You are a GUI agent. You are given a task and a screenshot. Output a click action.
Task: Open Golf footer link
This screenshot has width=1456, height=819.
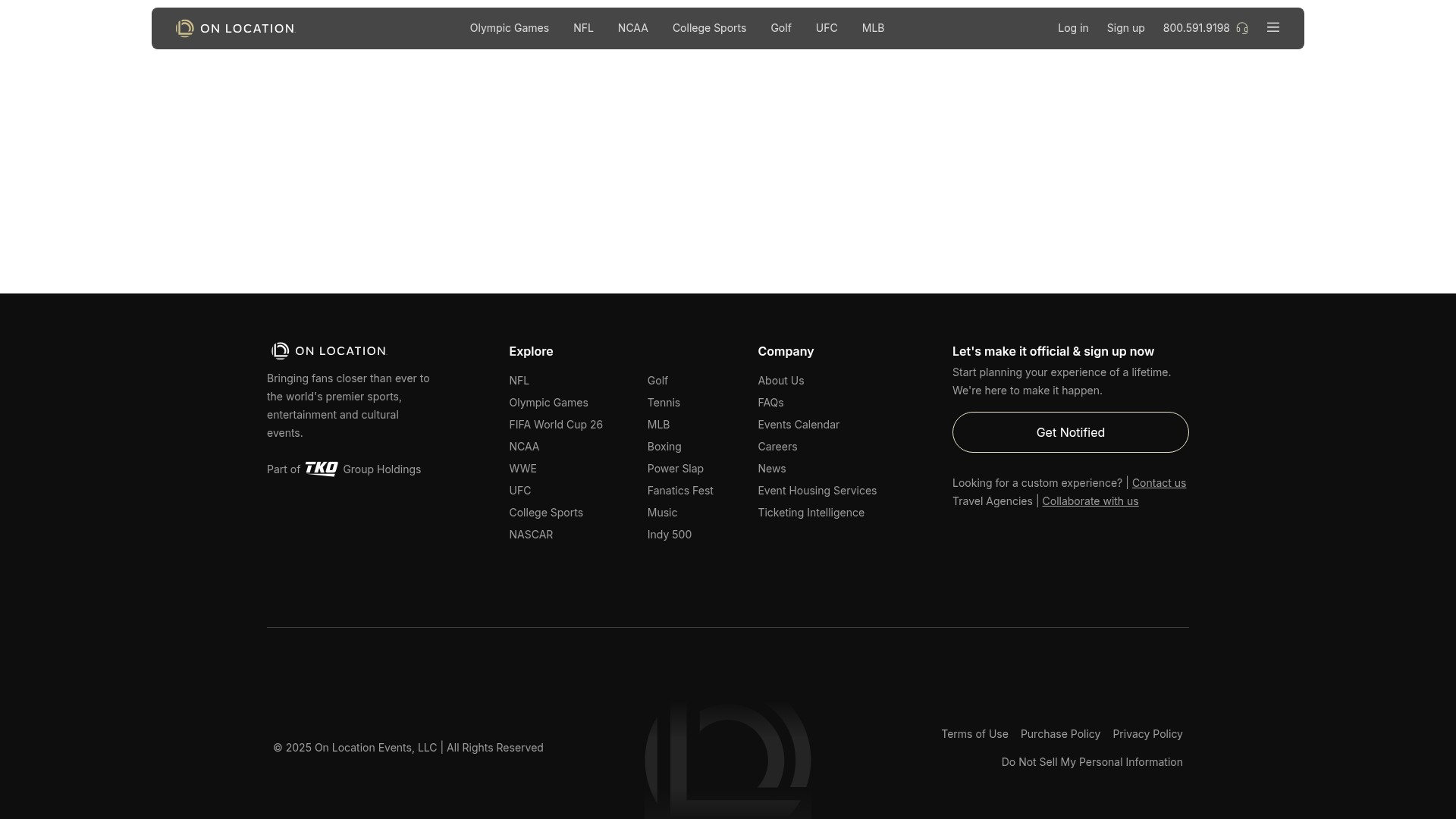click(657, 381)
